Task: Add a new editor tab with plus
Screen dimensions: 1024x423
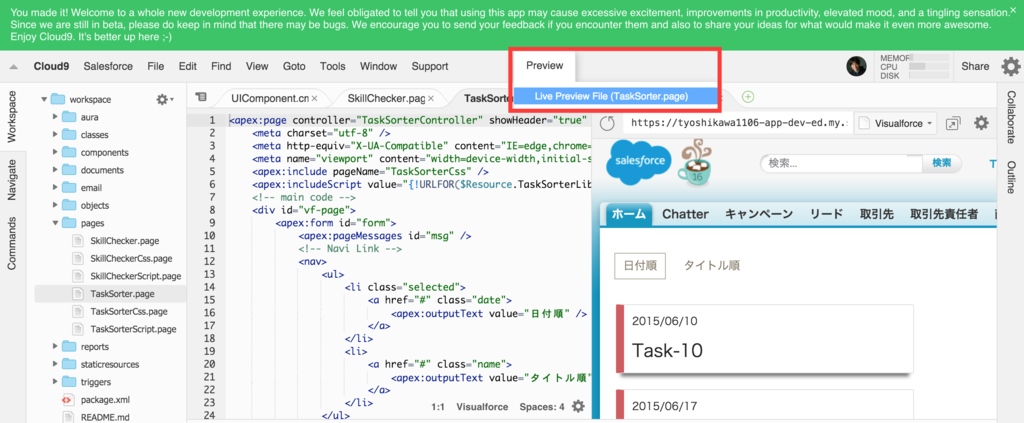Action: [748, 97]
